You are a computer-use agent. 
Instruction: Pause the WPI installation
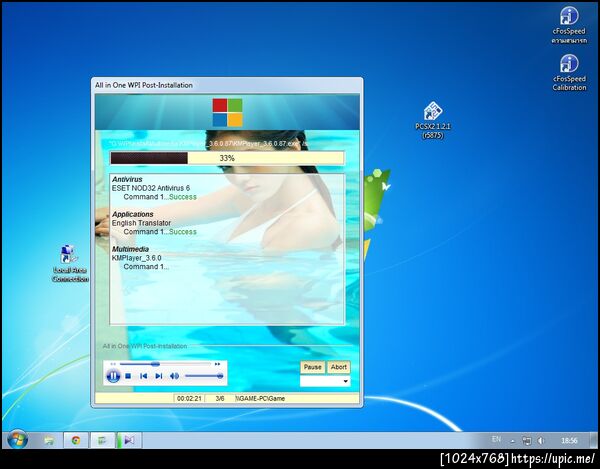[x=313, y=367]
